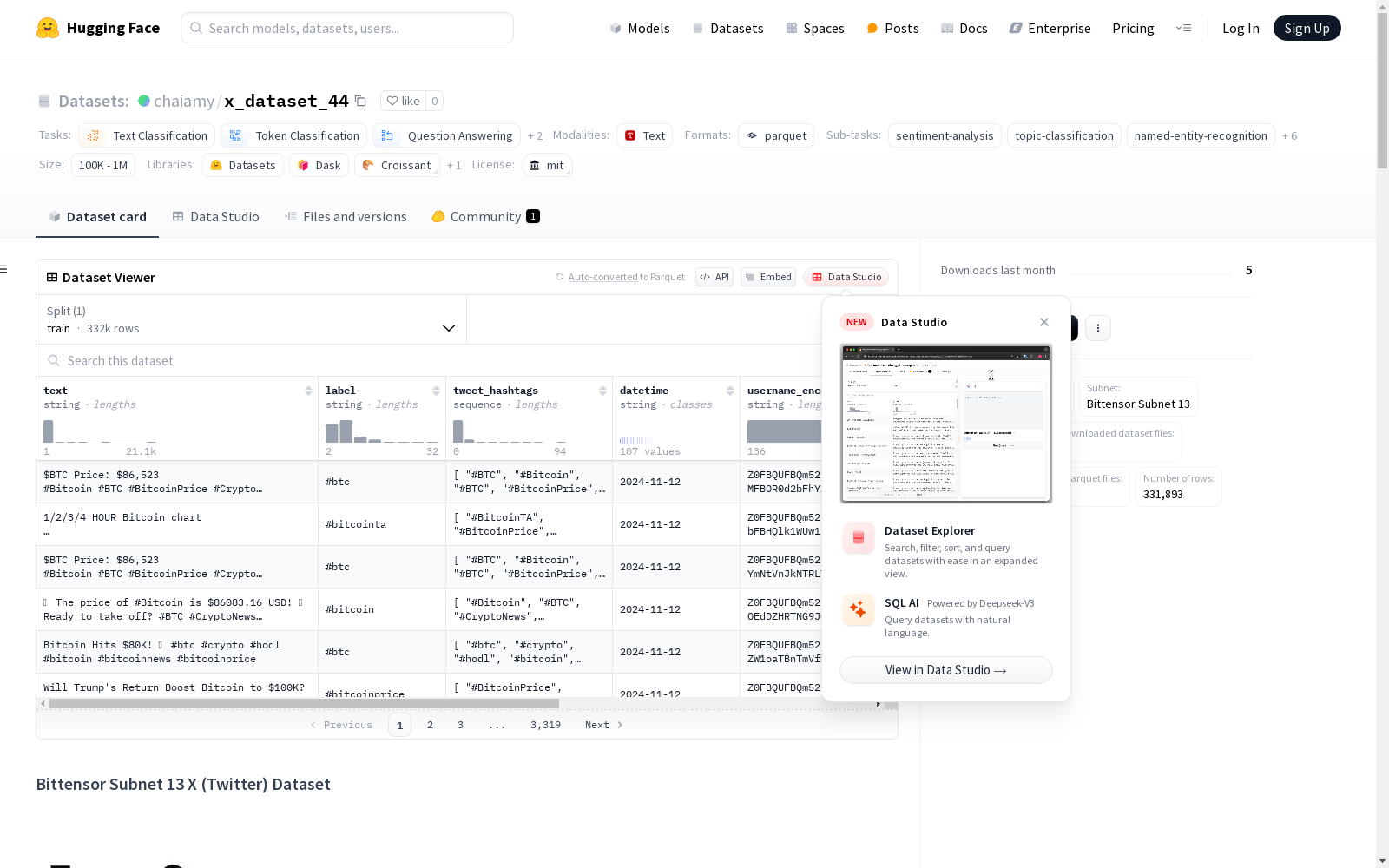Click the Search this dataset field
Image resolution: width=1389 pixels, height=868 pixels.
pos(430,361)
